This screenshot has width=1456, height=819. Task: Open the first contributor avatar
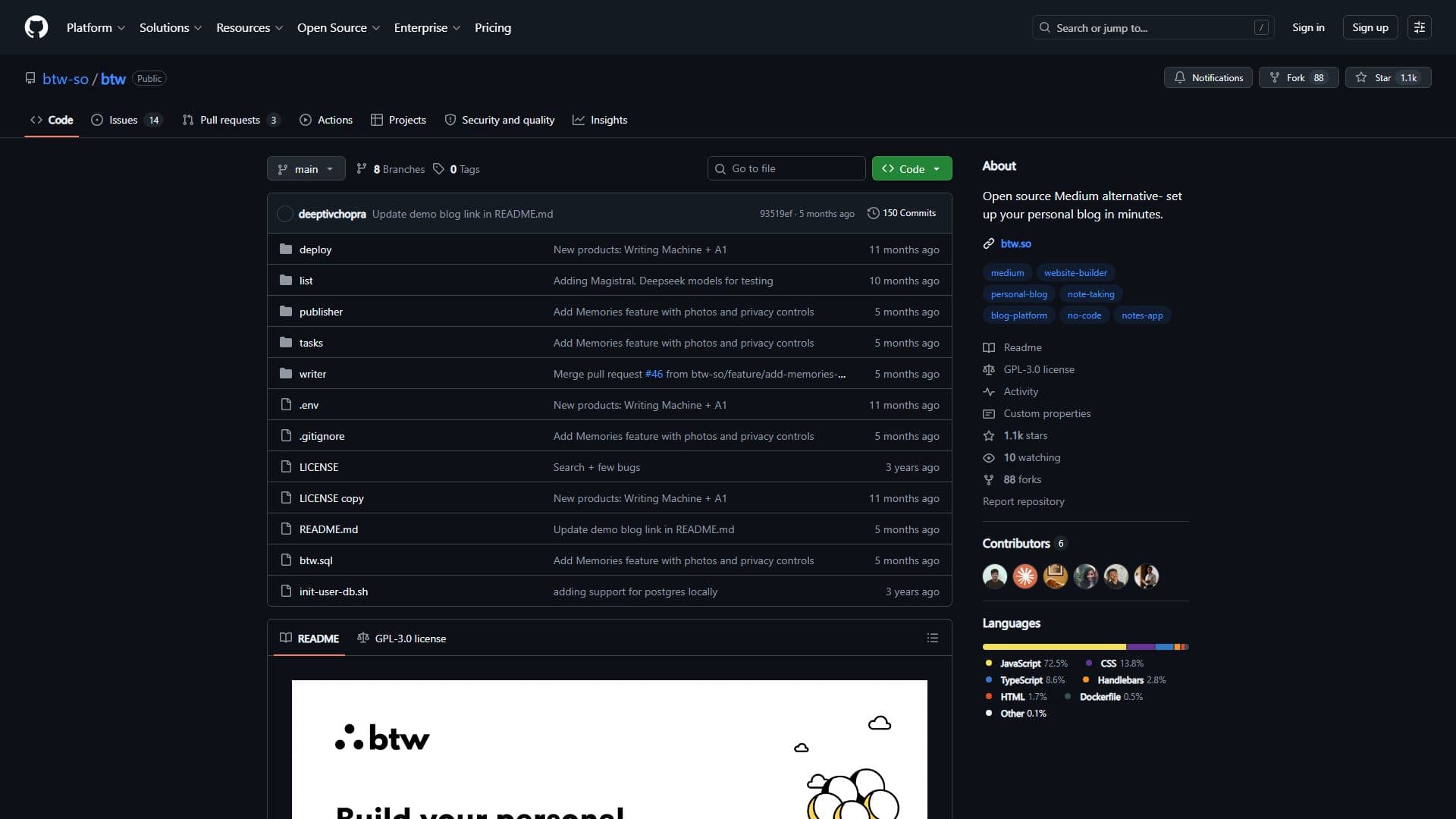(995, 576)
